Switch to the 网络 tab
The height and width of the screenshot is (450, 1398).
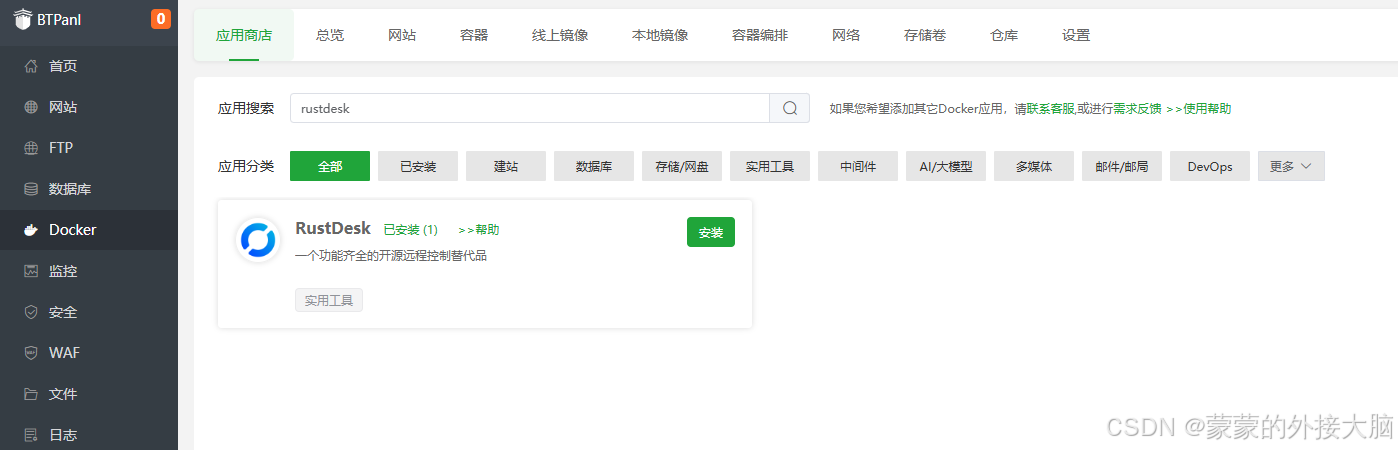pyautogui.click(x=846, y=35)
